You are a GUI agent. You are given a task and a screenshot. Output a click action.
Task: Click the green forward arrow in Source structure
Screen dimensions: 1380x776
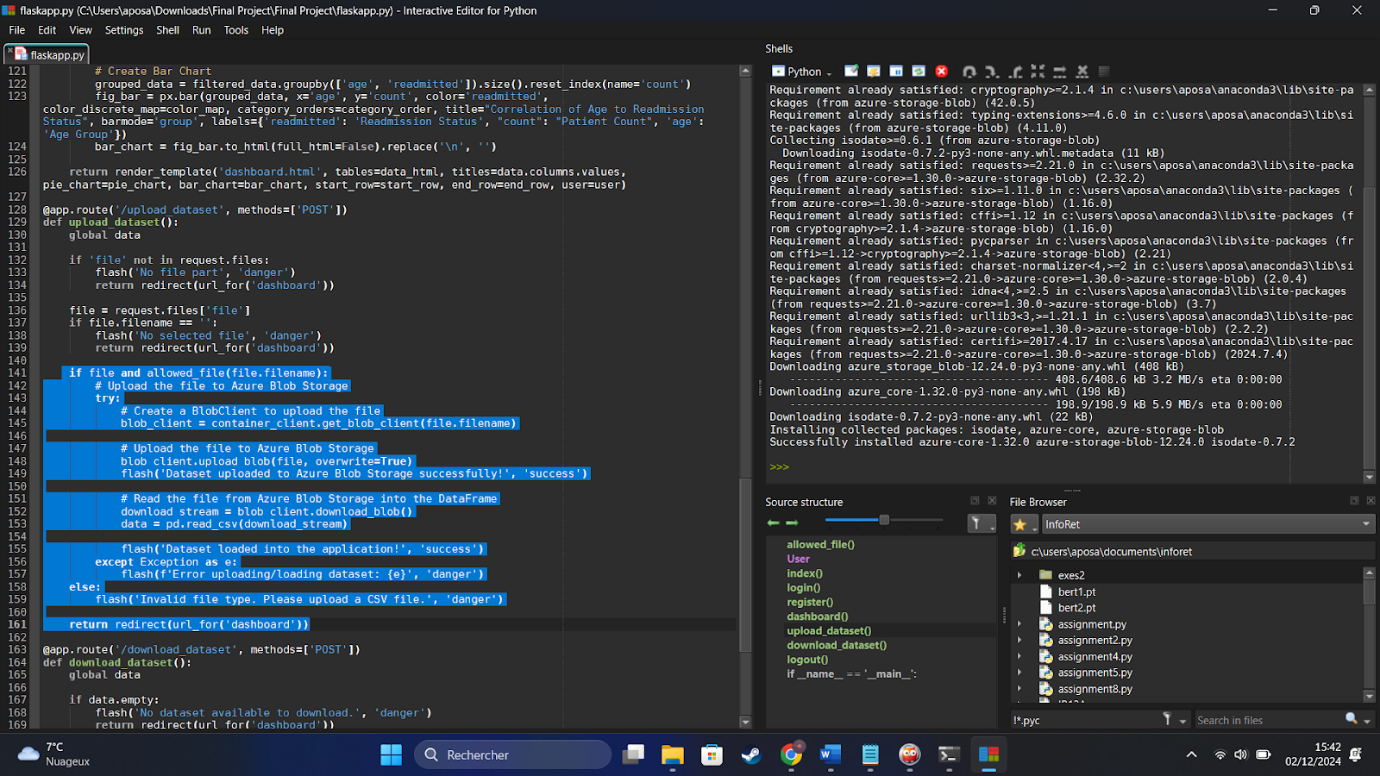click(x=792, y=523)
